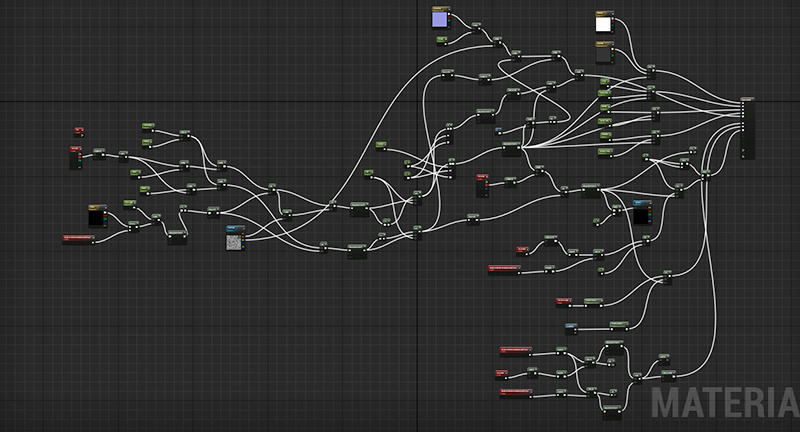This screenshot has height=432, width=800.
Task: Select the tall material output node
Action: tap(747, 128)
